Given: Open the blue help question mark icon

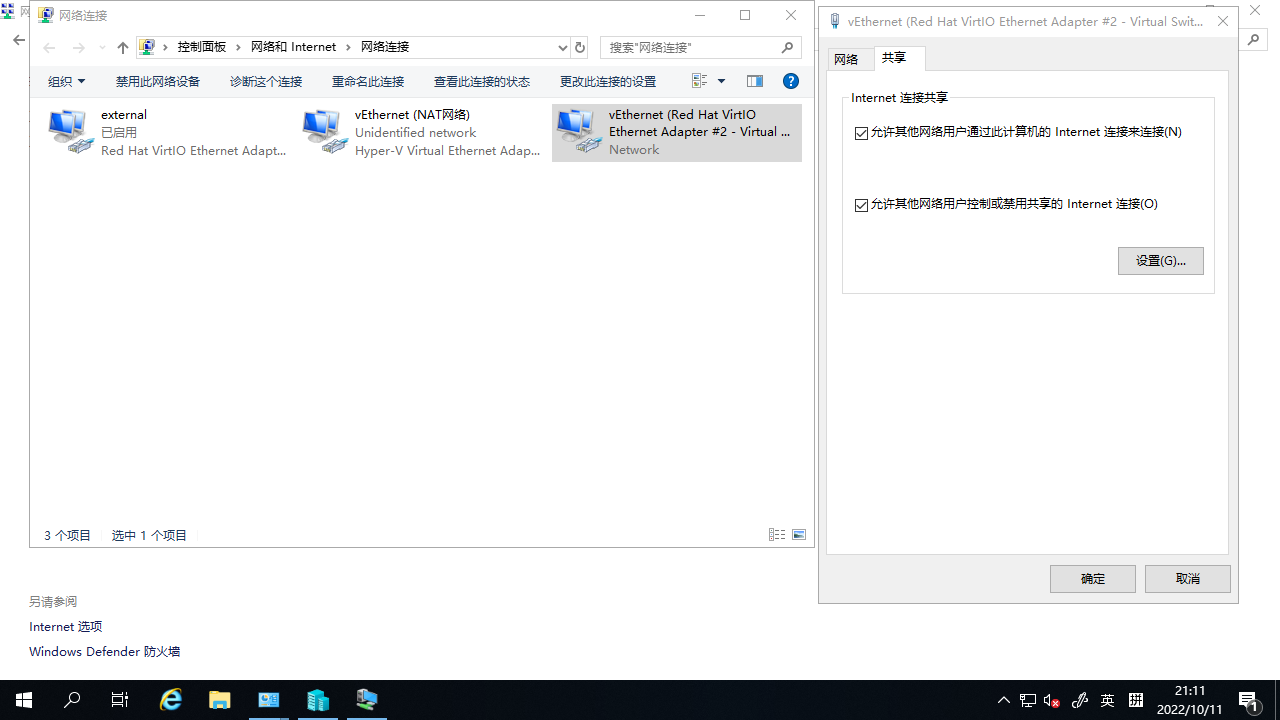Looking at the screenshot, I should click(x=791, y=81).
